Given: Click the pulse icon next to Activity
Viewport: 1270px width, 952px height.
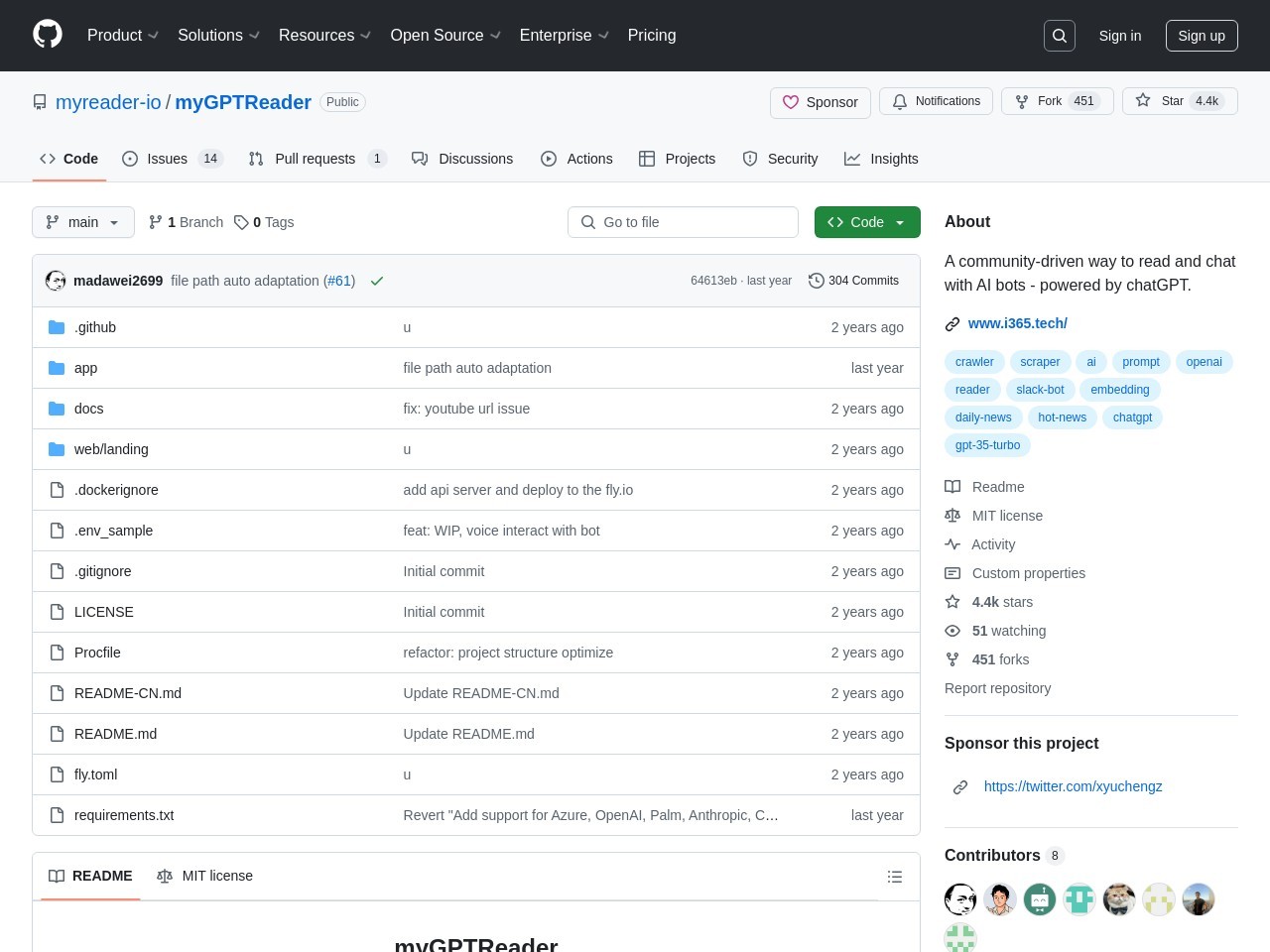Looking at the screenshot, I should point(952,544).
